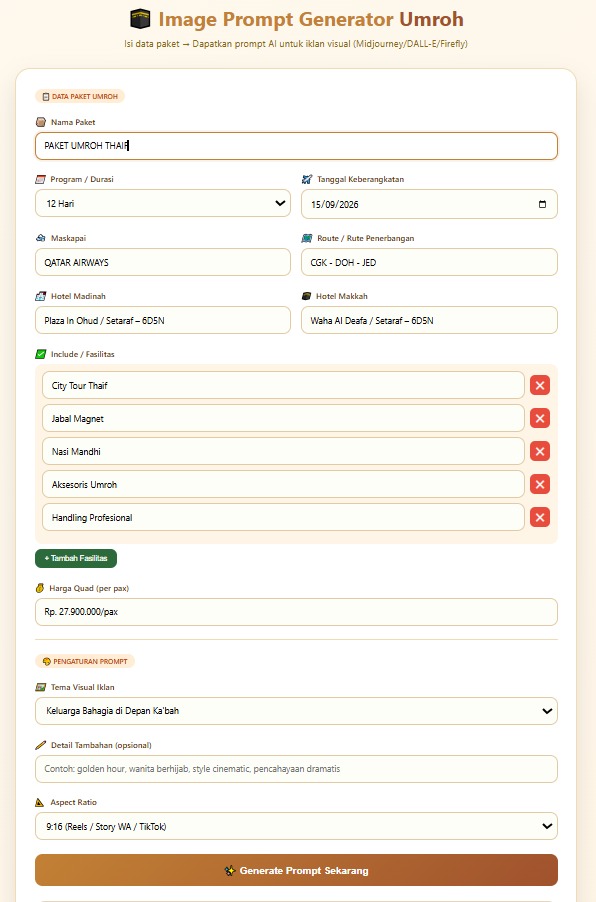Click the Detail Tambahan optional input field
This screenshot has width=596, height=902.
(x=296, y=769)
